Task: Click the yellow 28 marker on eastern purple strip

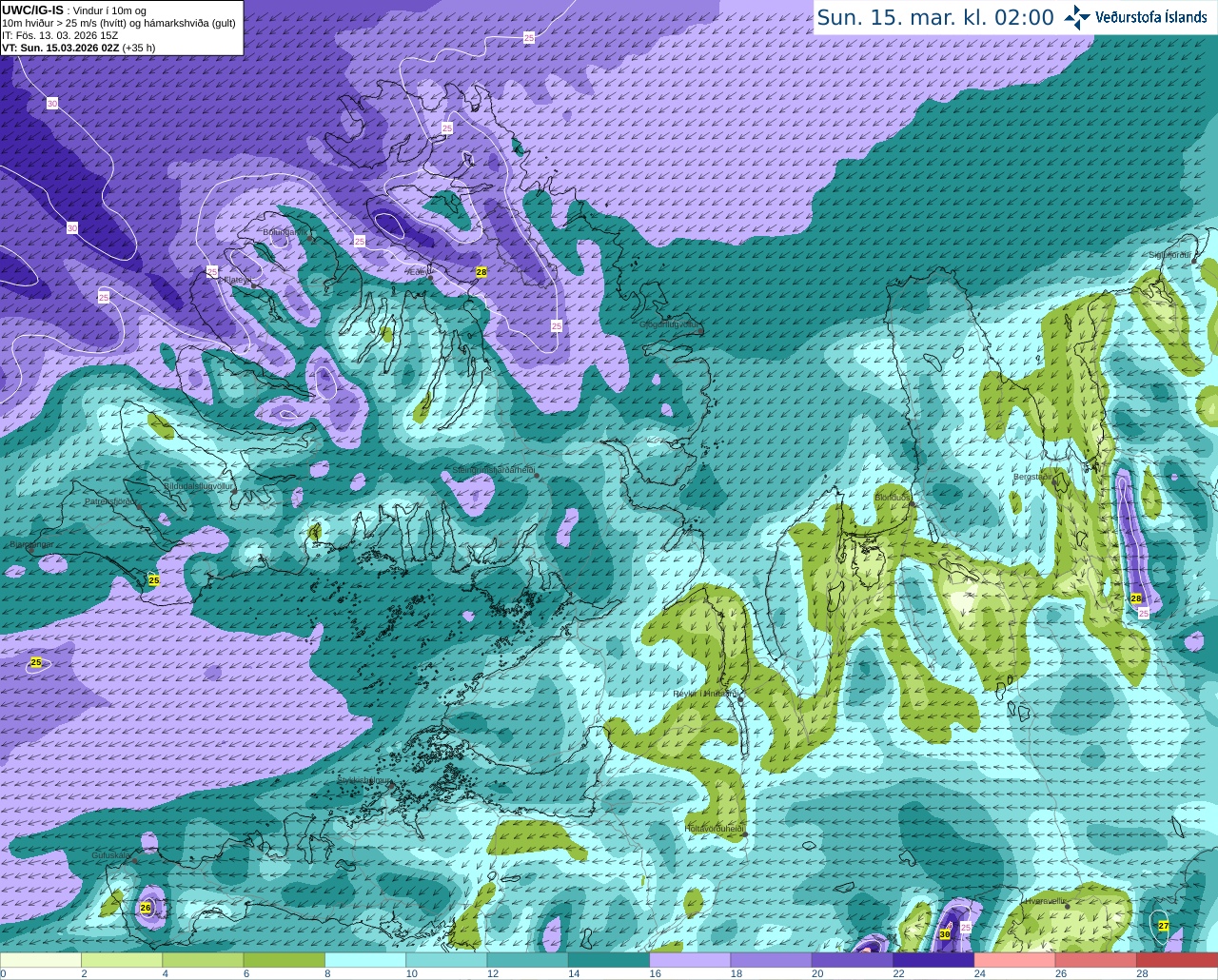Action: click(x=1136, y=598)
